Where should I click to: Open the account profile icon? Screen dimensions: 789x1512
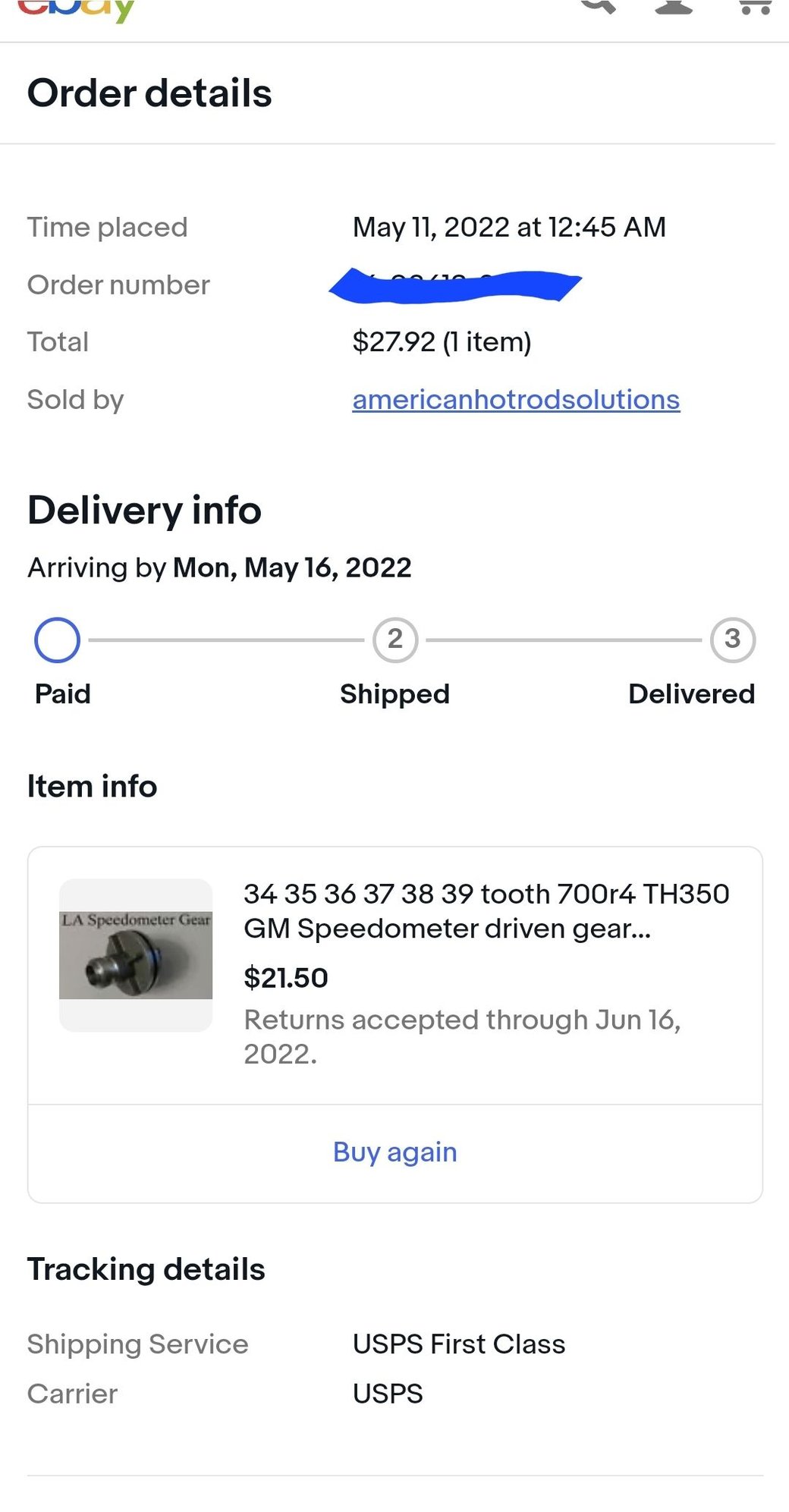pos(674,7)
